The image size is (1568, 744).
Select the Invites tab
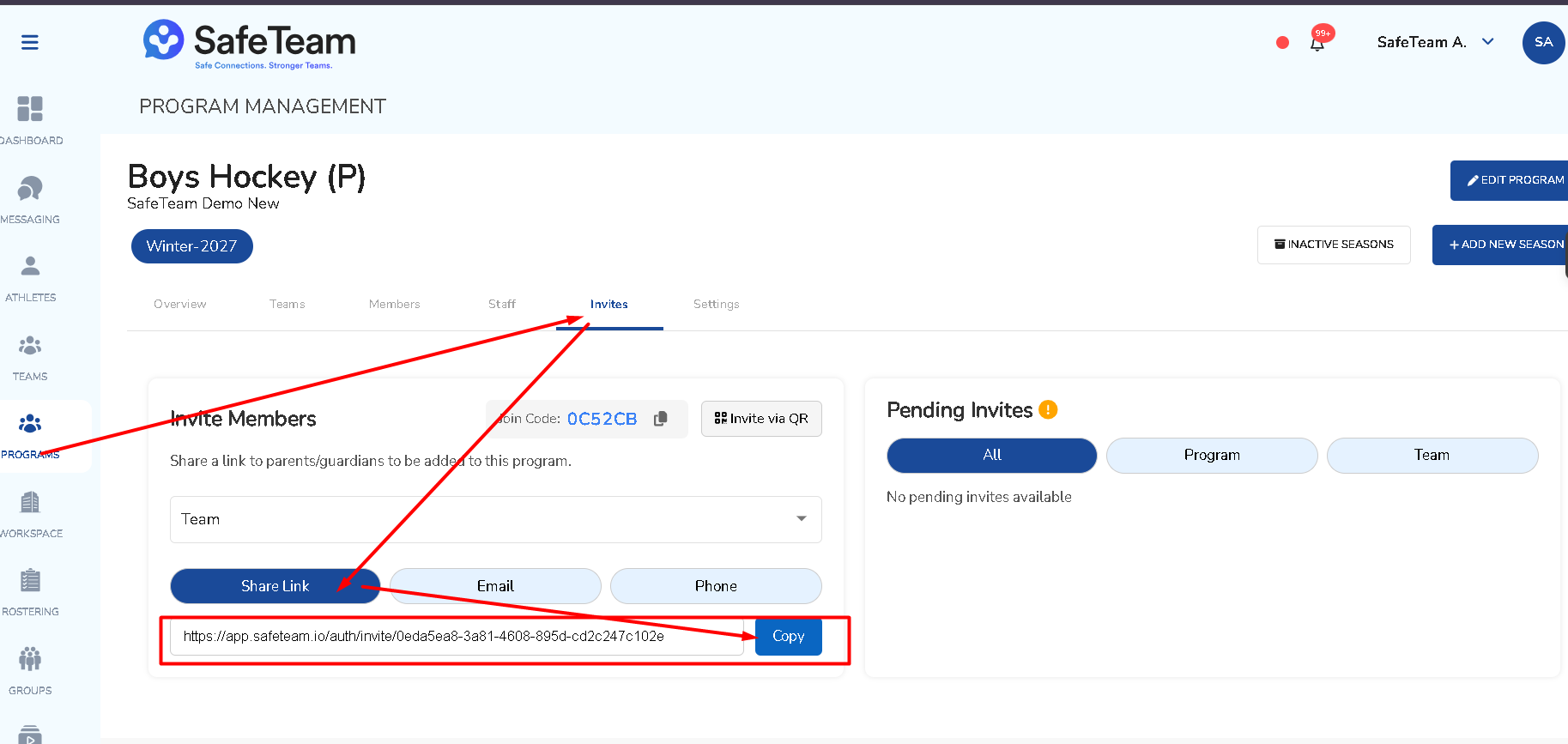[x=609, y=305]
